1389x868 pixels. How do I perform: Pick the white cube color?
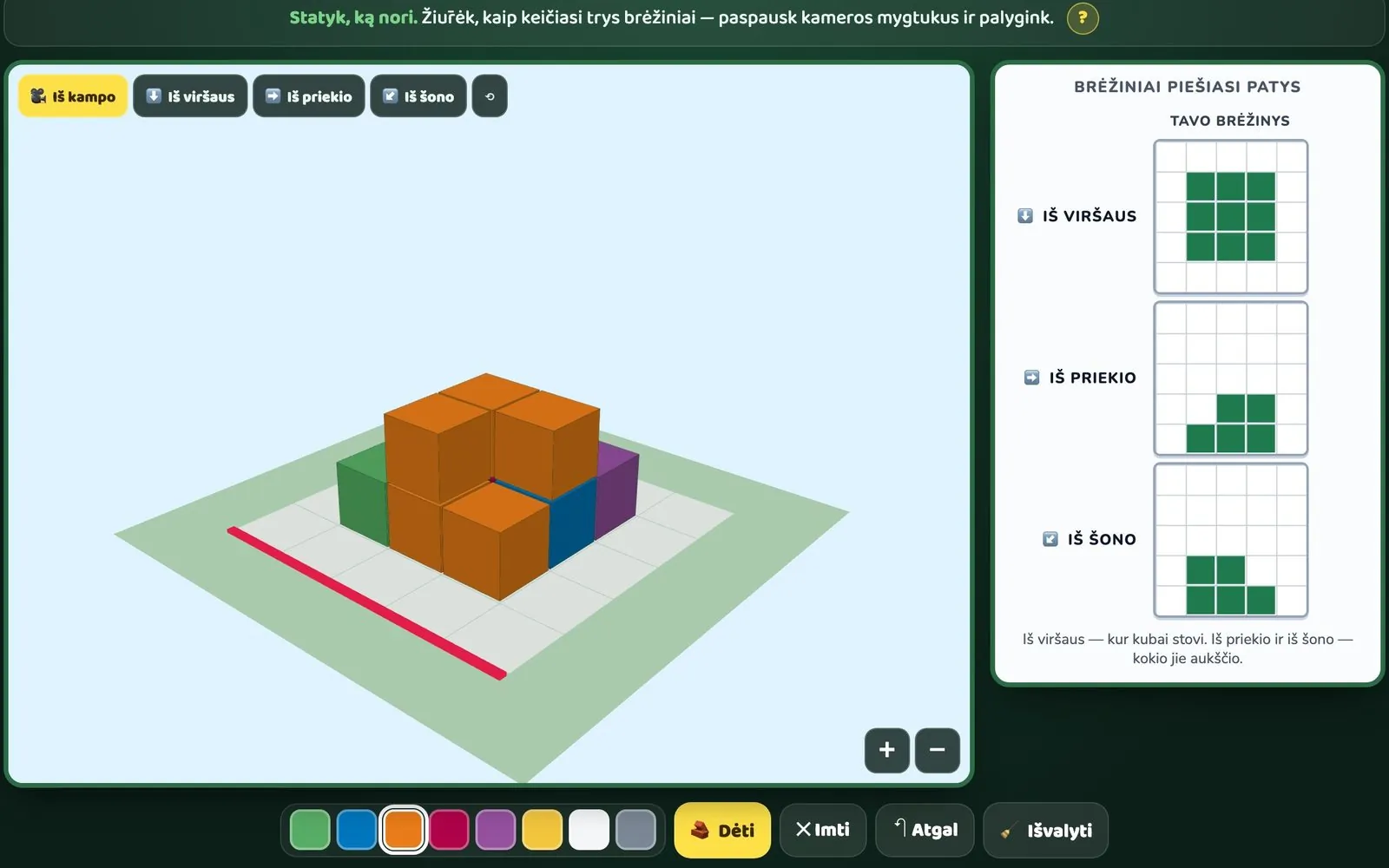tap(589, 830)
